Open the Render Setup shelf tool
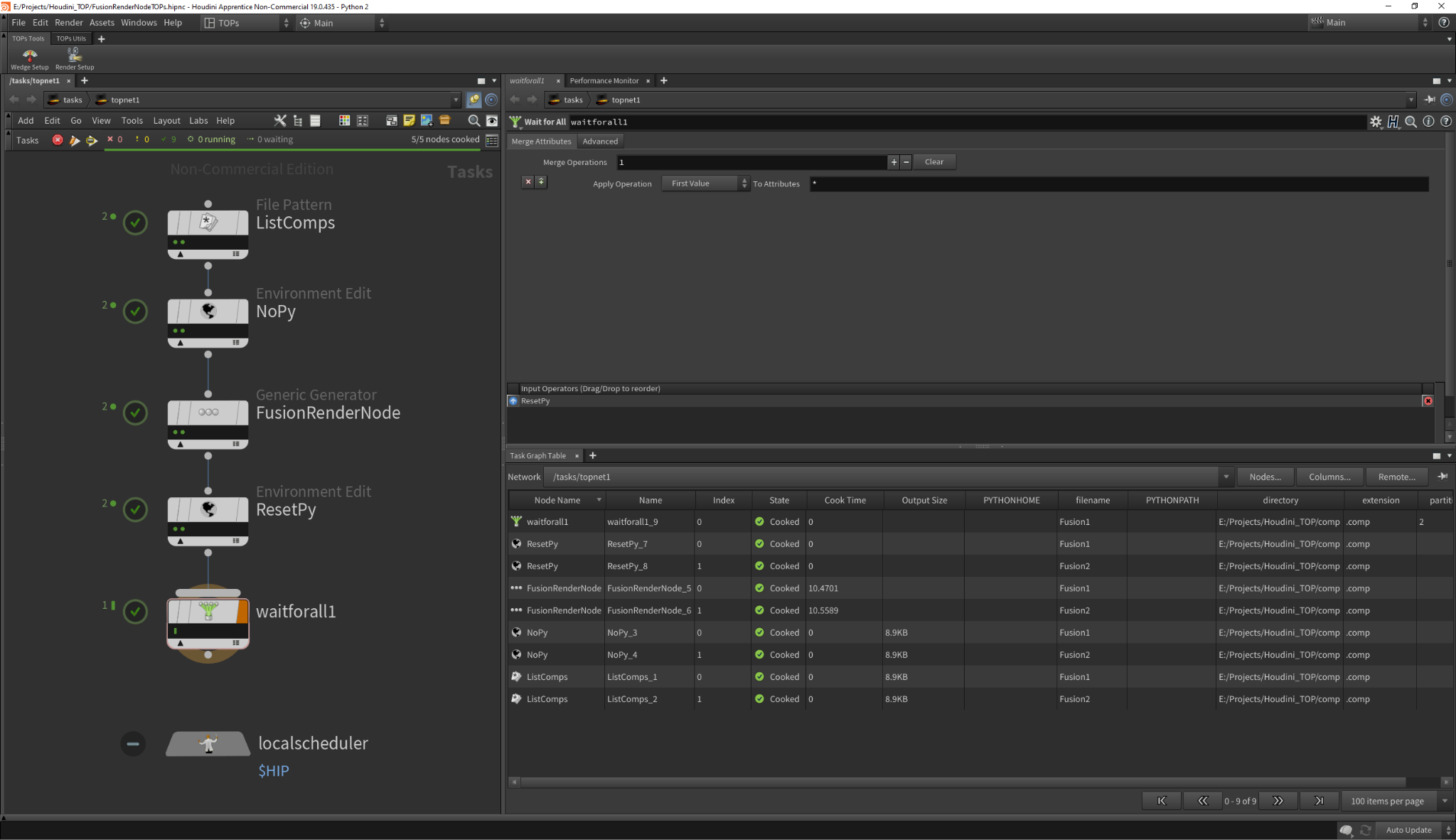This screenshot has width=1456, height=840. (75, 59)
